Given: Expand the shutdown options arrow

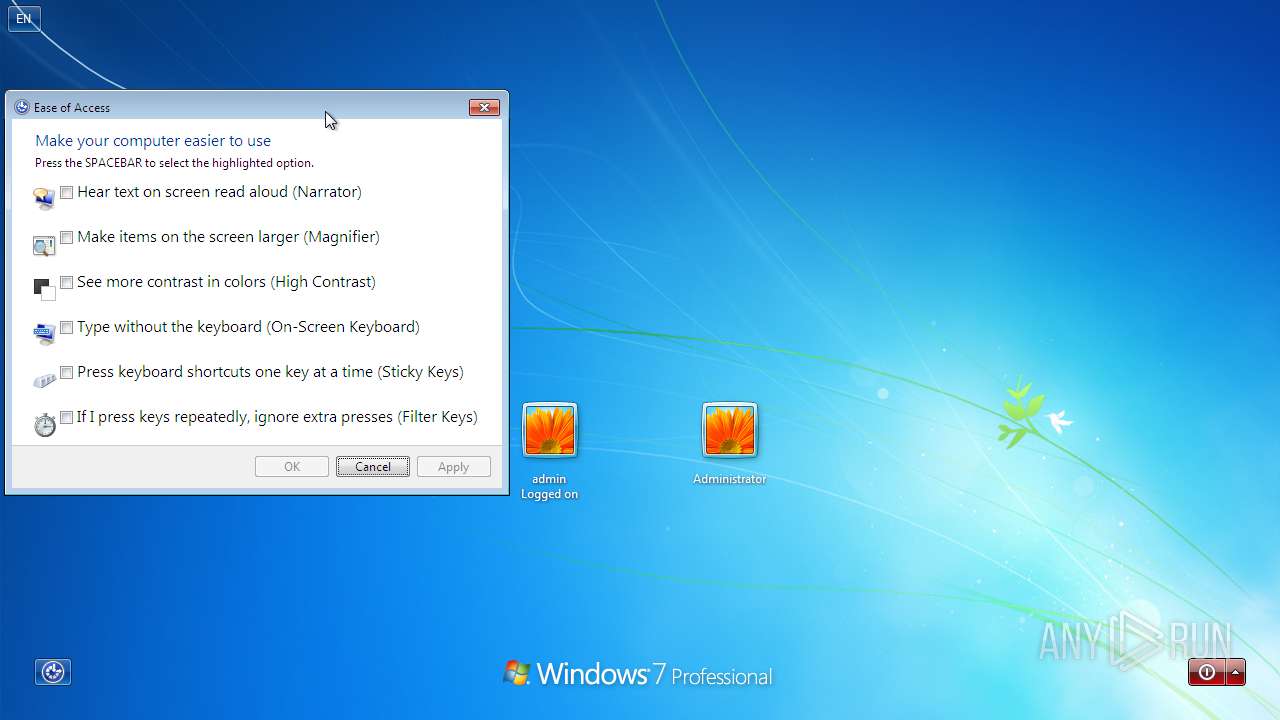Looking at the screenshot, I should pos(1236,672).
